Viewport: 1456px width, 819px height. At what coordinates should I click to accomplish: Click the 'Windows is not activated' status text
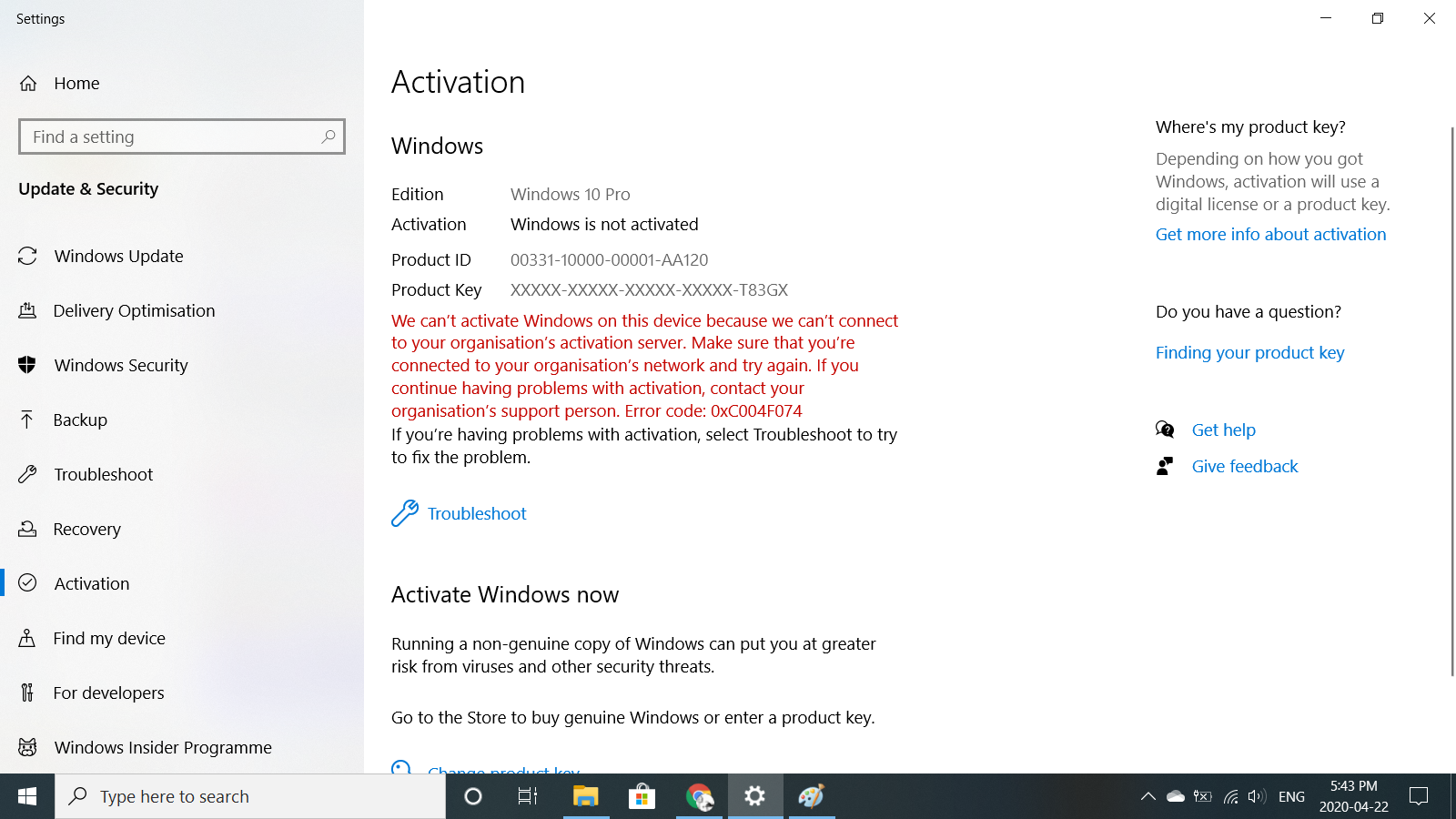[604, 224]
